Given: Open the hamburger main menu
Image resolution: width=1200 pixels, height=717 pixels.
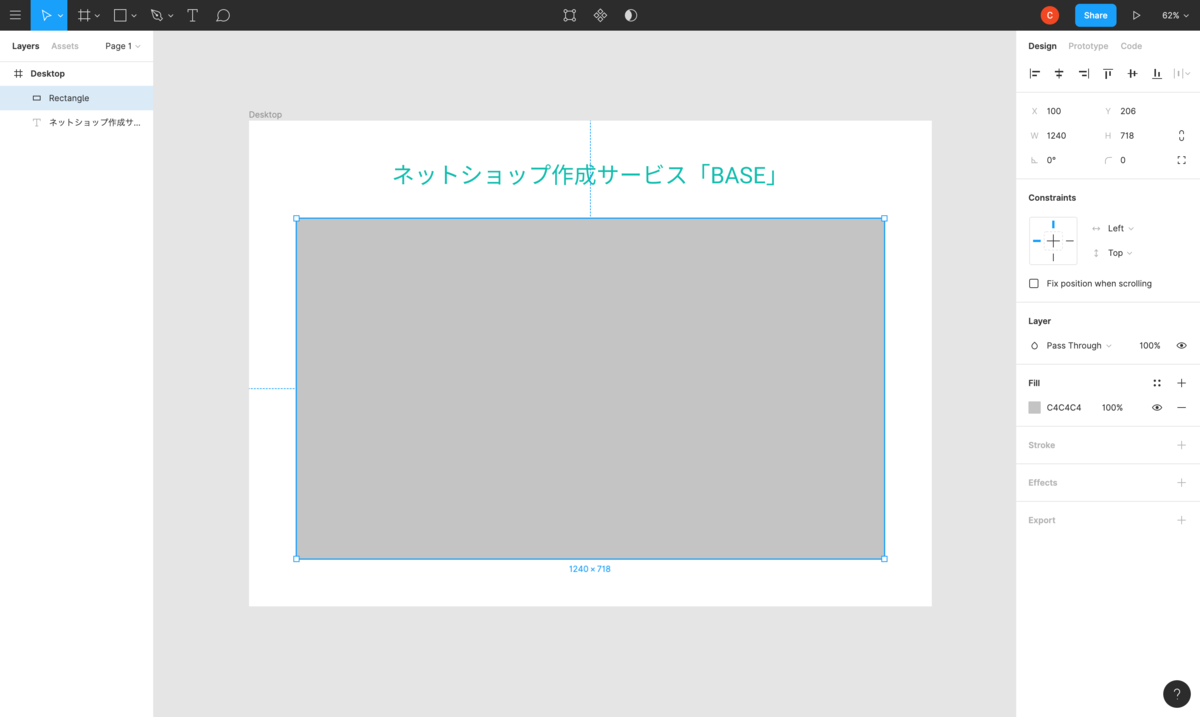Looking at the screenshot, I should [15, 15].
